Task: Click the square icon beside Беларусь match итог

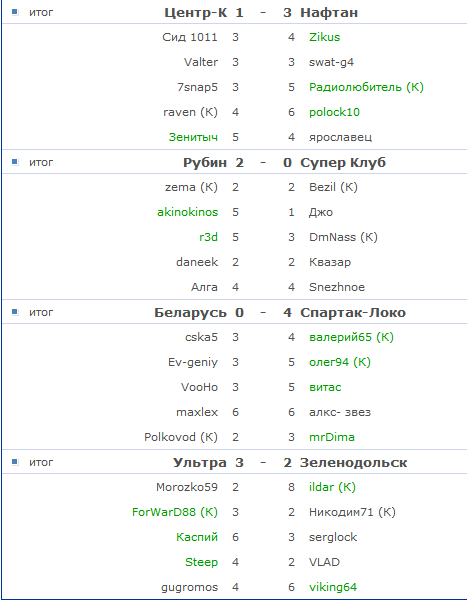Action: click(x=15, y=312)
